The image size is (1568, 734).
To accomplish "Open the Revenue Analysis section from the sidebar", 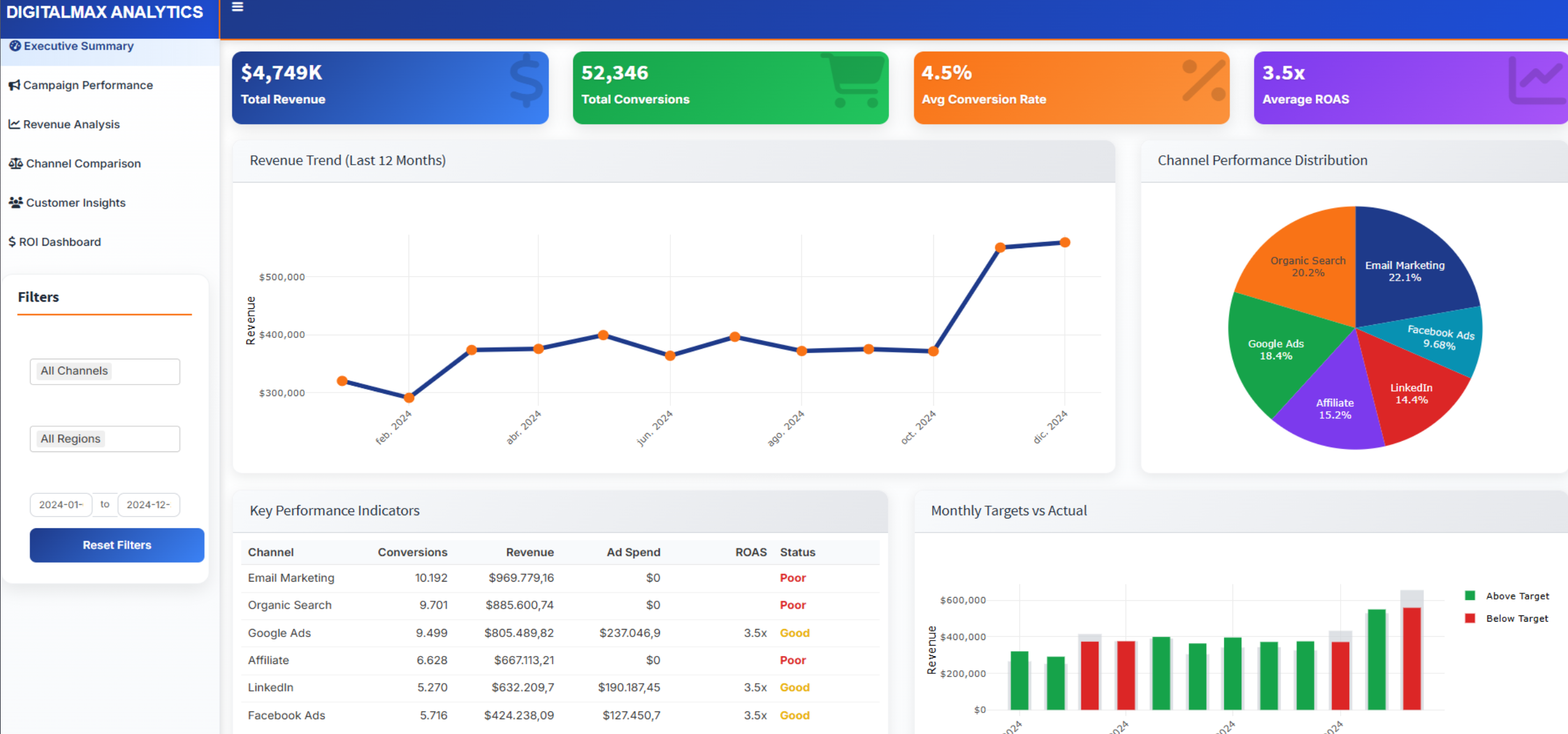I will click(x=71, y=124).
